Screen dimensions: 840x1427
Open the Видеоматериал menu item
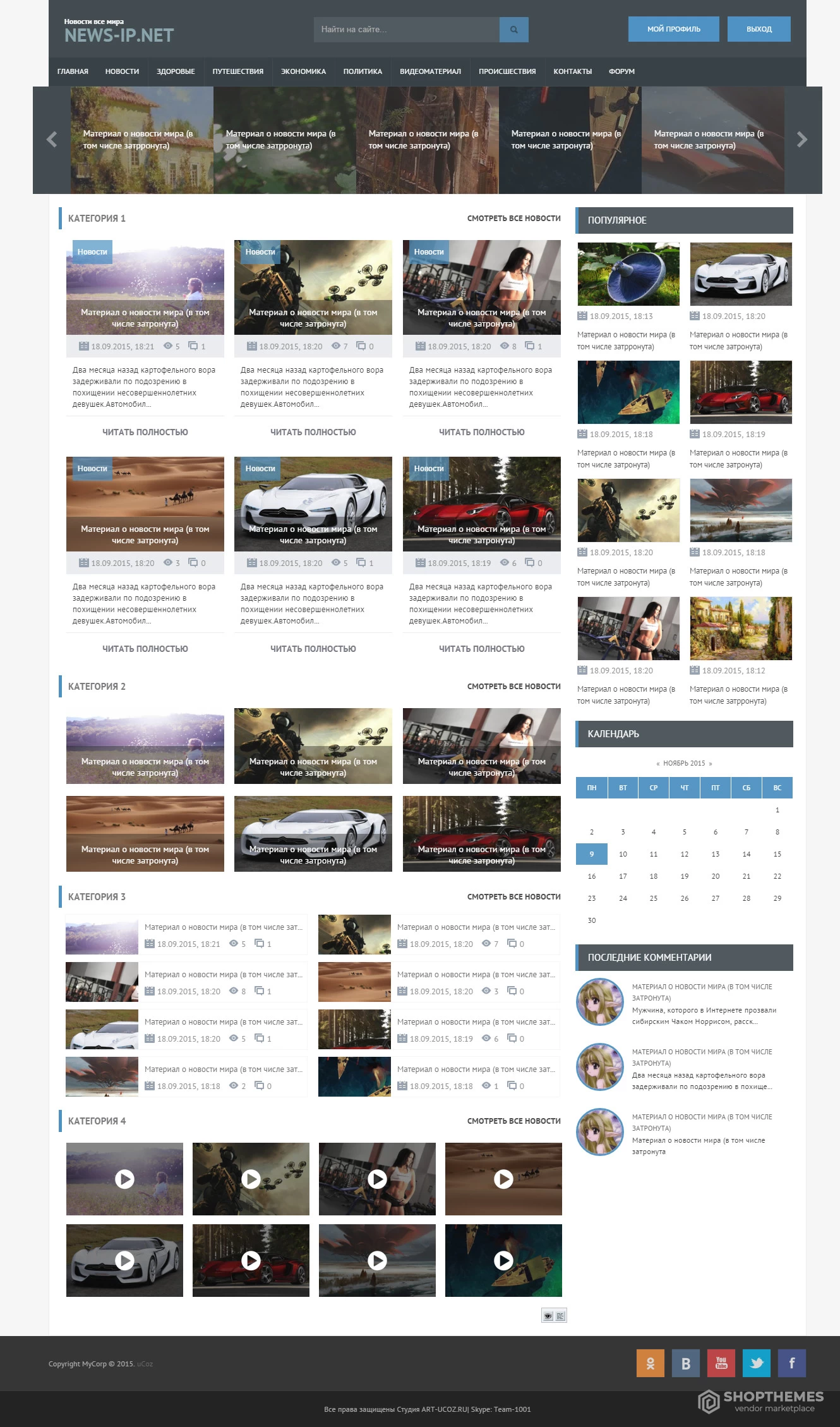(430, 71)
